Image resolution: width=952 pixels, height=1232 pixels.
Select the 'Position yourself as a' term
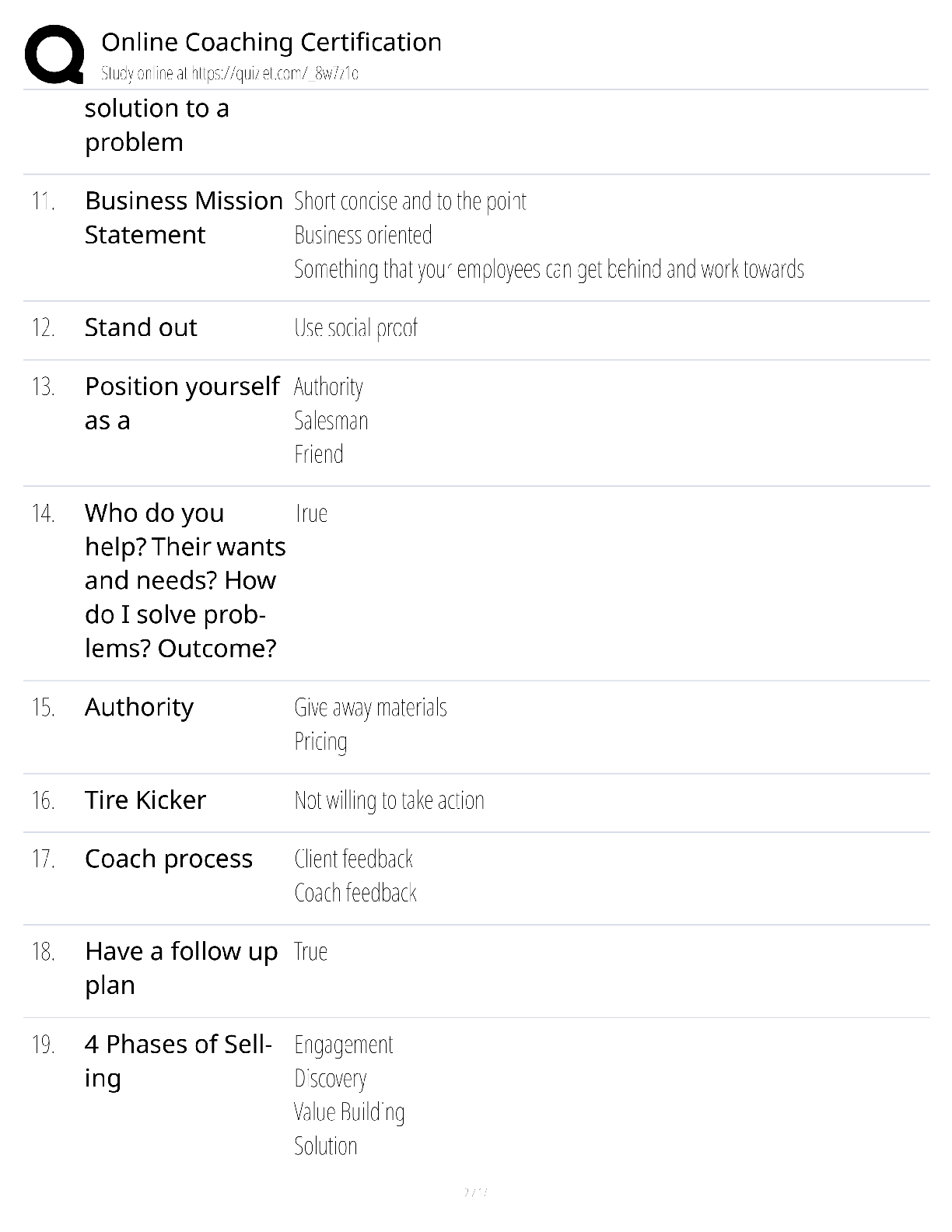click(182, 403)
